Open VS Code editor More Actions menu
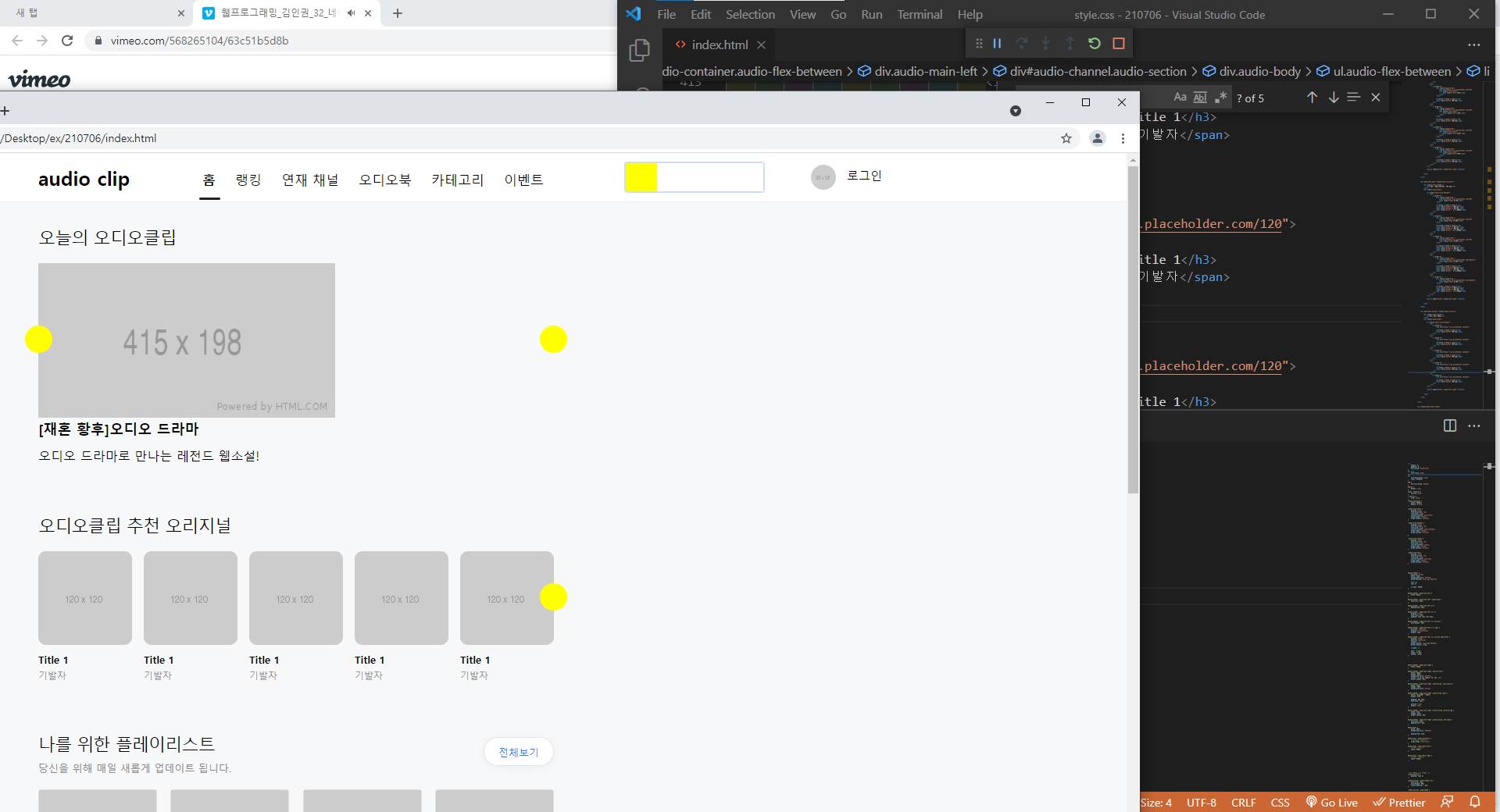 pos(1474,45)
